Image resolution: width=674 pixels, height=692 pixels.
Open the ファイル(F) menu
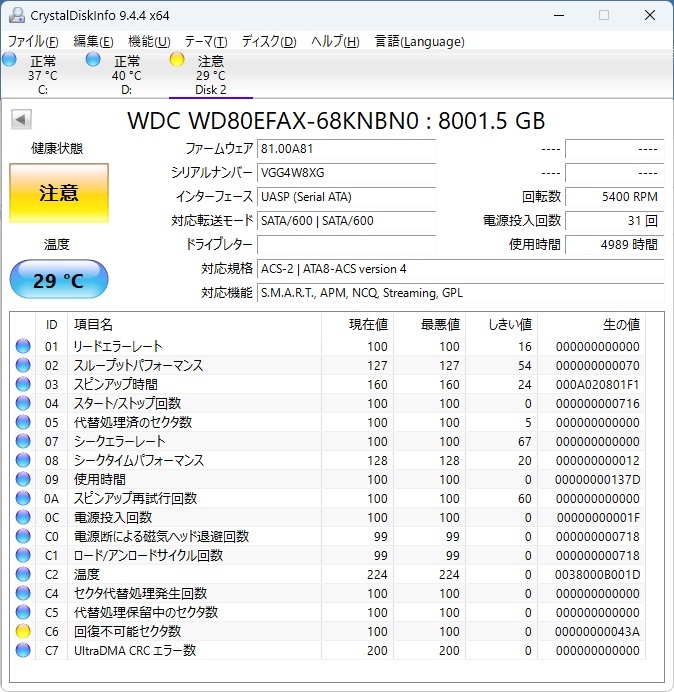coord(33,41)
